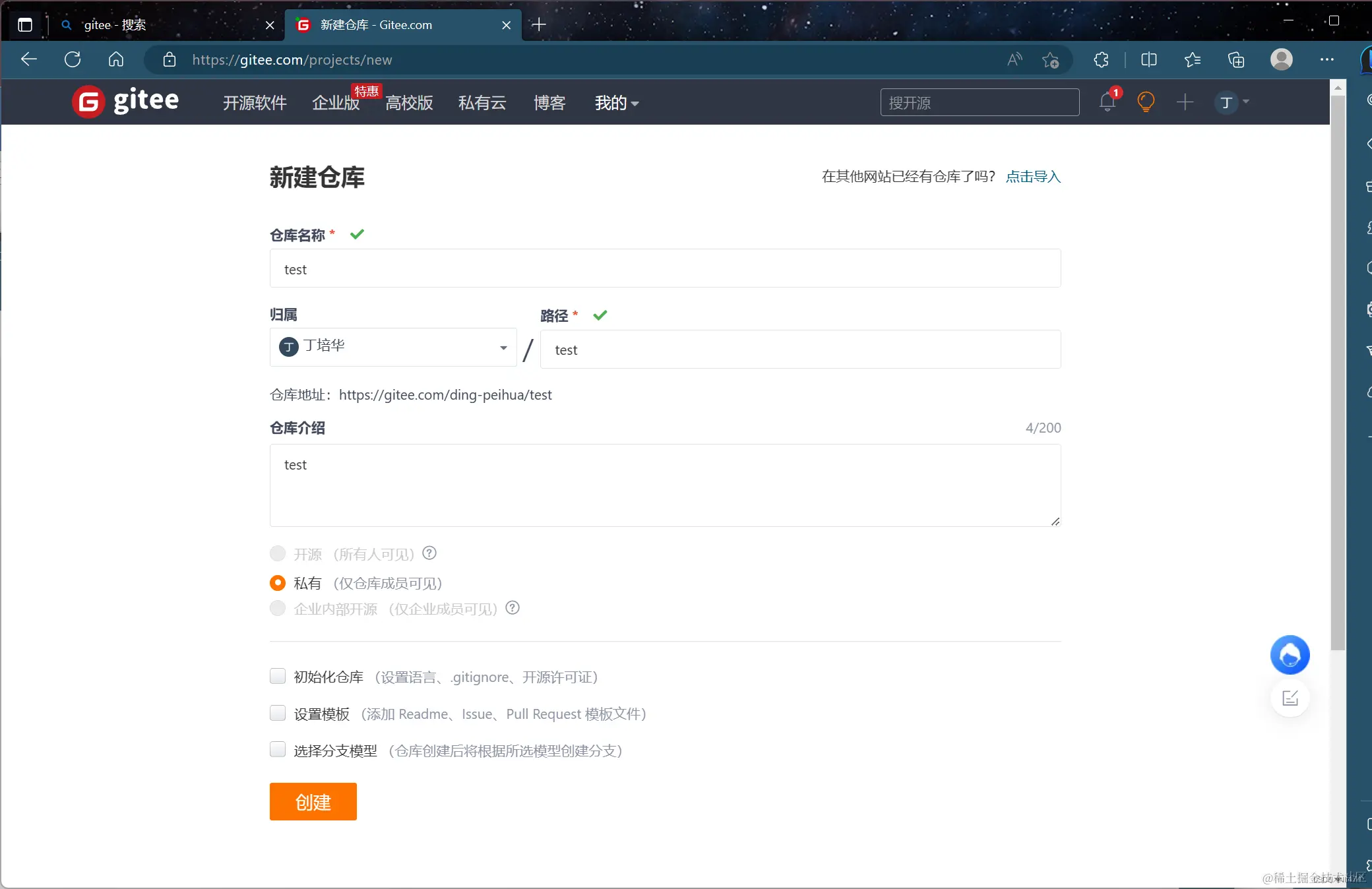Click the floating feedback edit icon
The height and width of the screenshot is (889, 1372).
coord(1290,698)
